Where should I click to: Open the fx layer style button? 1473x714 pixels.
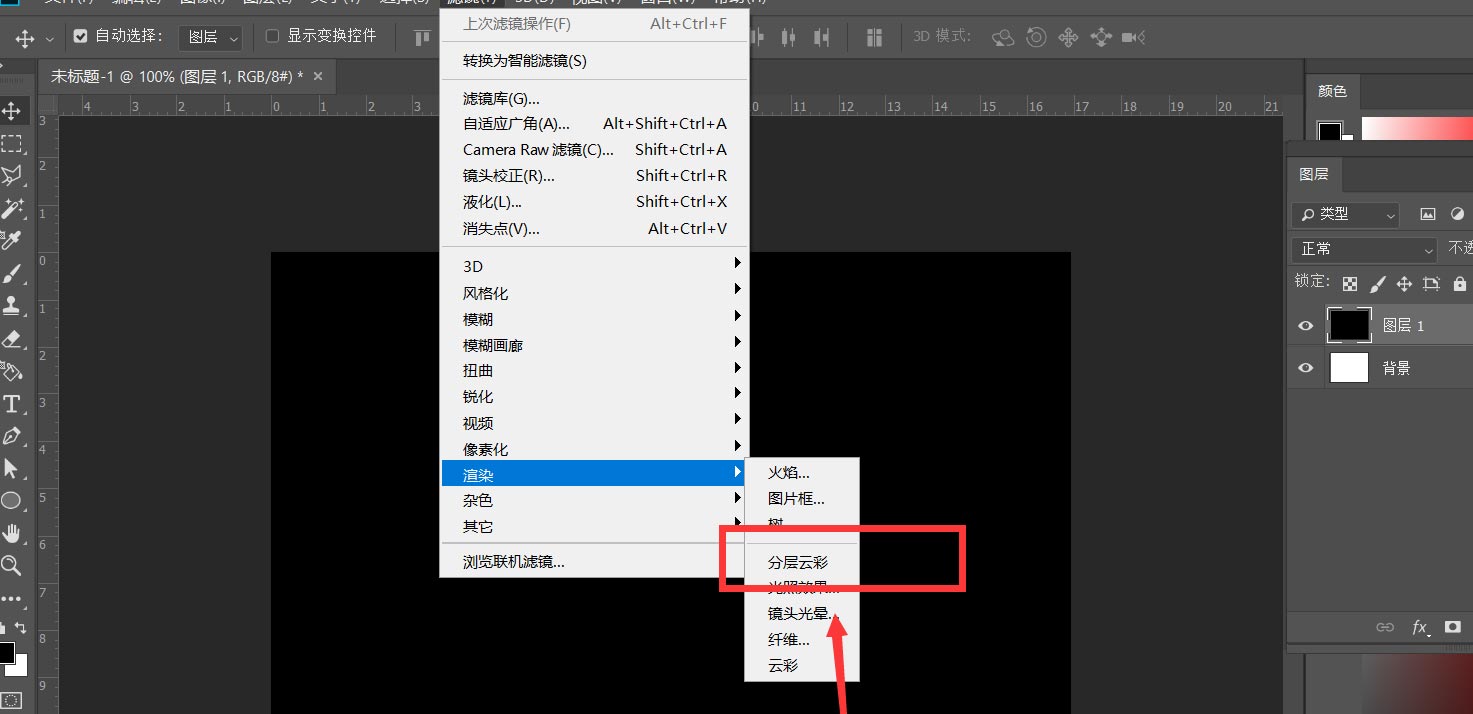tap(1420, 627)
